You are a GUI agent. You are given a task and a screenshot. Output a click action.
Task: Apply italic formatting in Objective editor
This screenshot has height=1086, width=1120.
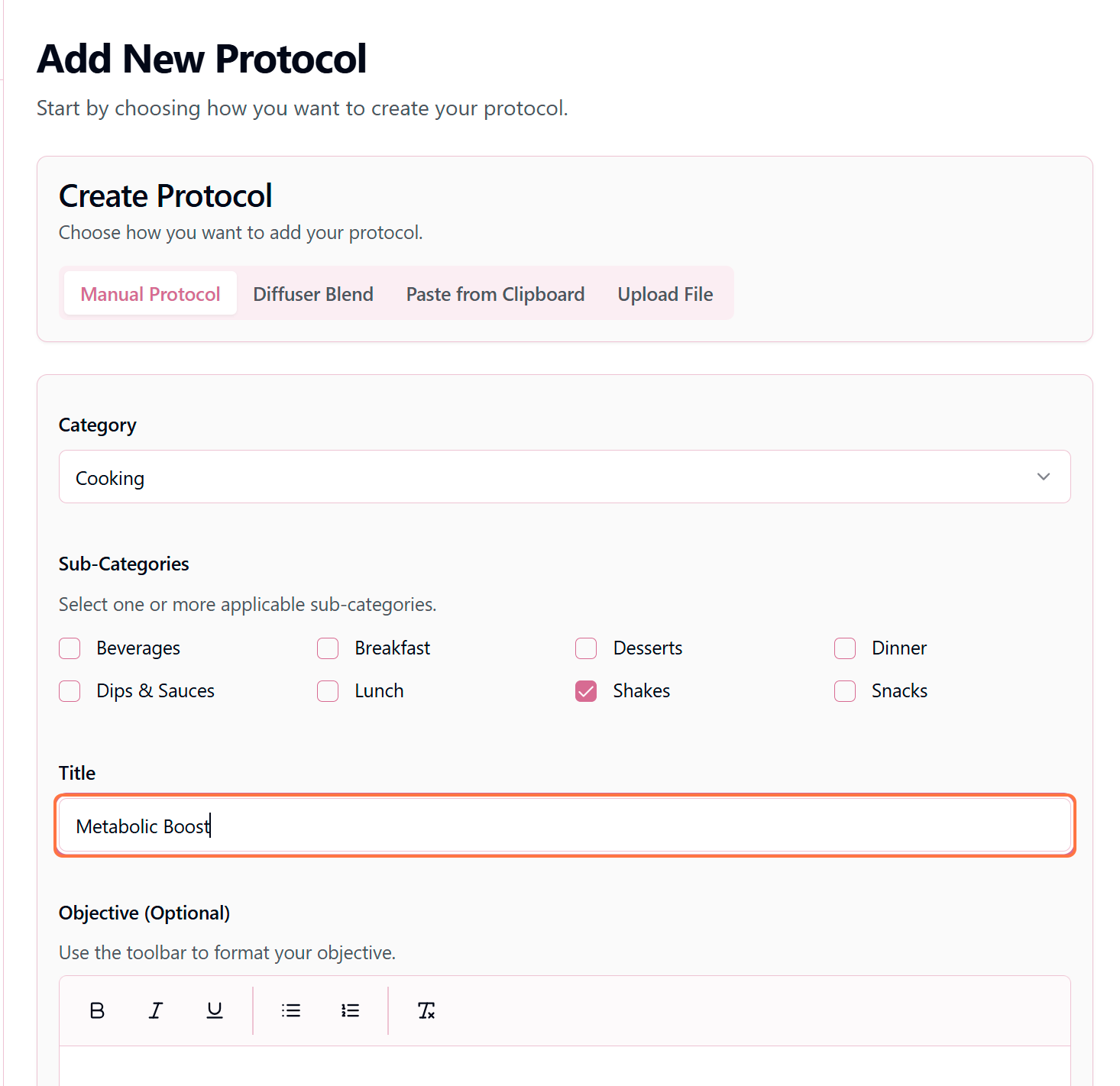click(x=156, y=1010)
